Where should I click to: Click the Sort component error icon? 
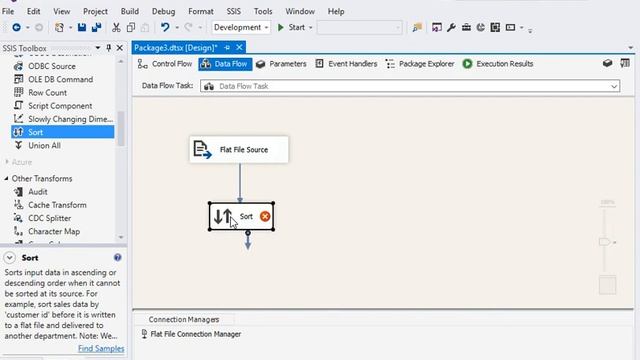[x=265, y=216]
